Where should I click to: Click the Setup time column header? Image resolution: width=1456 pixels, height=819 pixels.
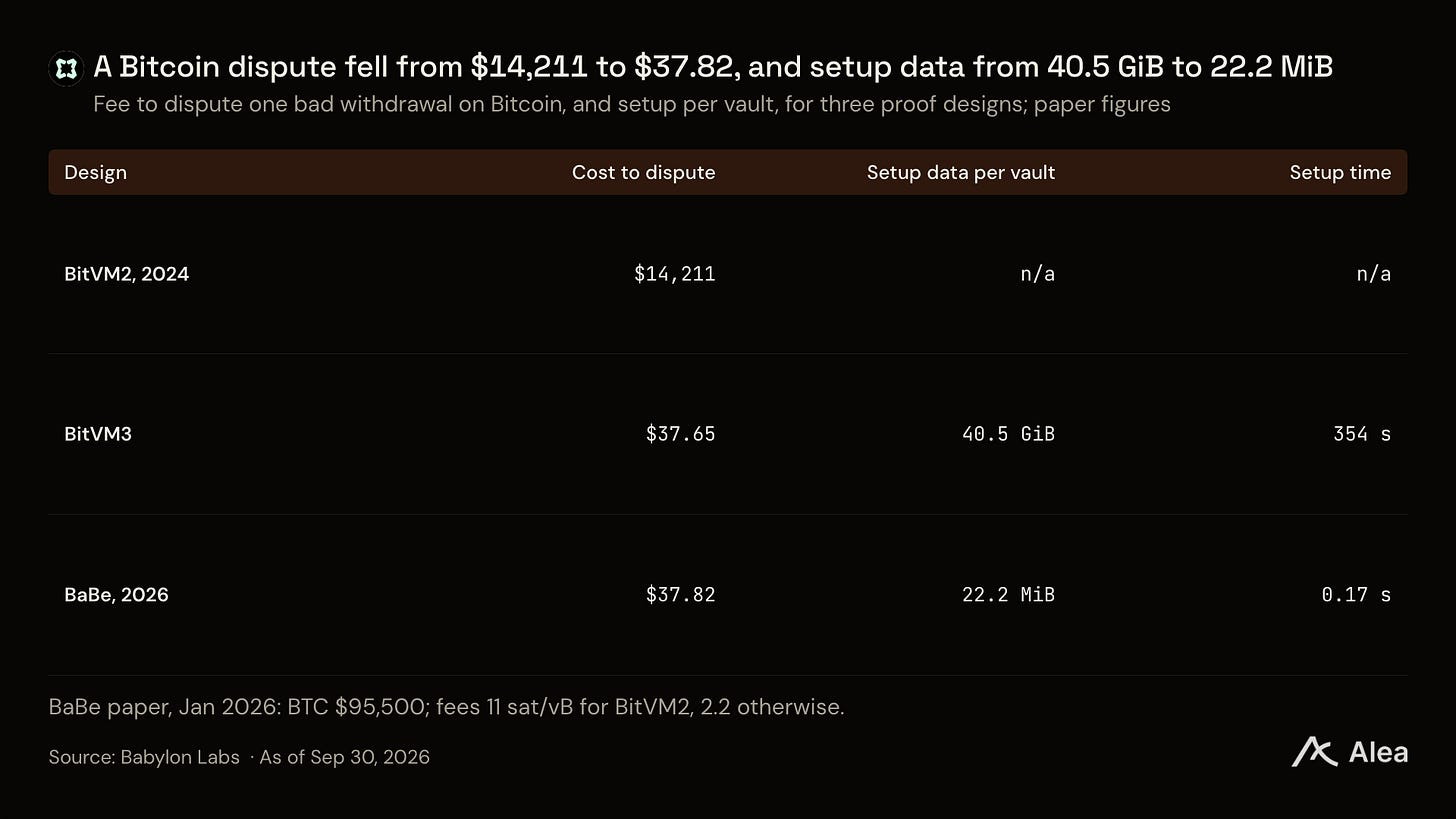(x=1340, y=172)
